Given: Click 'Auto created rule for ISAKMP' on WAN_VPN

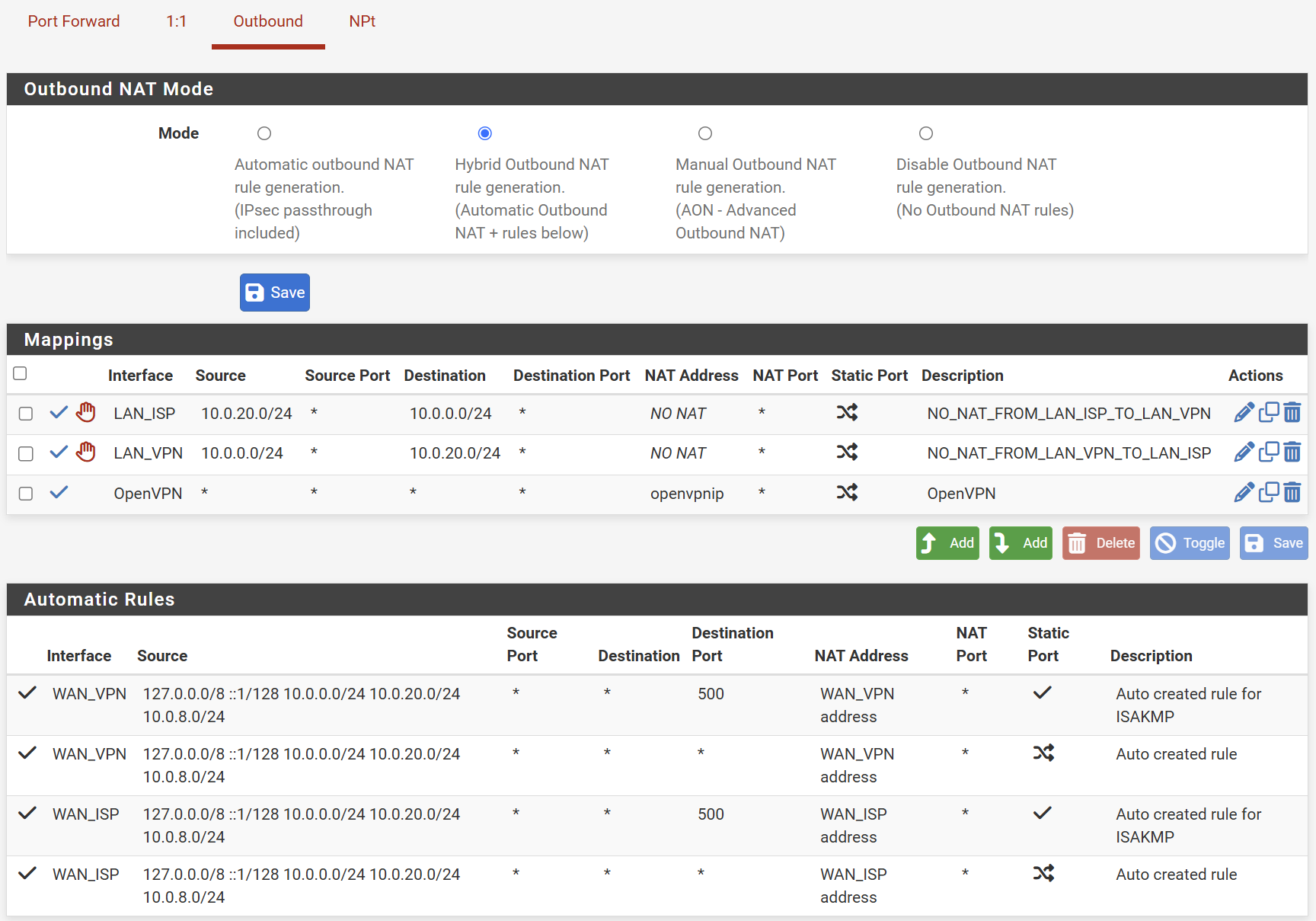Looking at the screenshot, I should (1189, 705).
